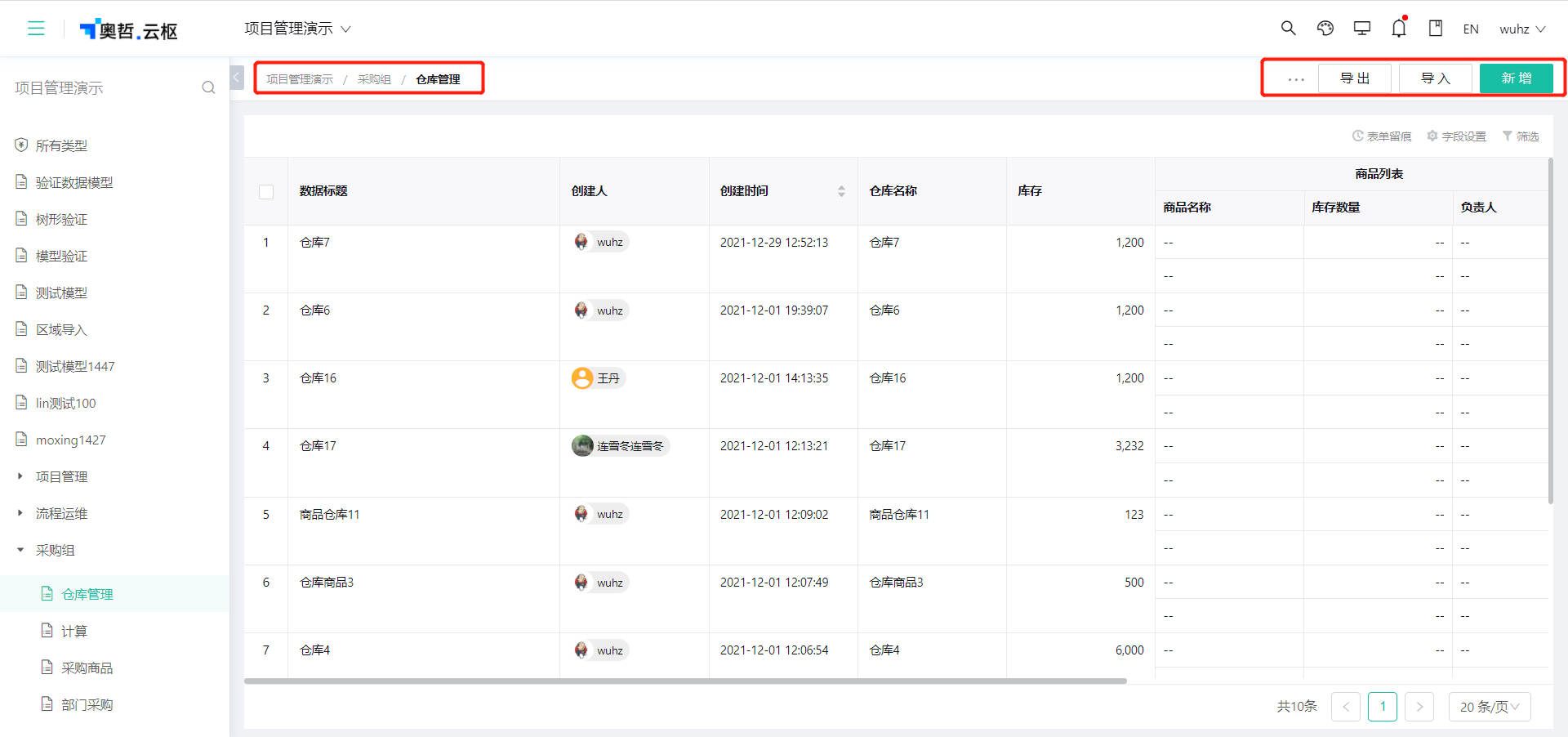
Task: Open the global search magnifier icon
Action: click(1288, 29)
